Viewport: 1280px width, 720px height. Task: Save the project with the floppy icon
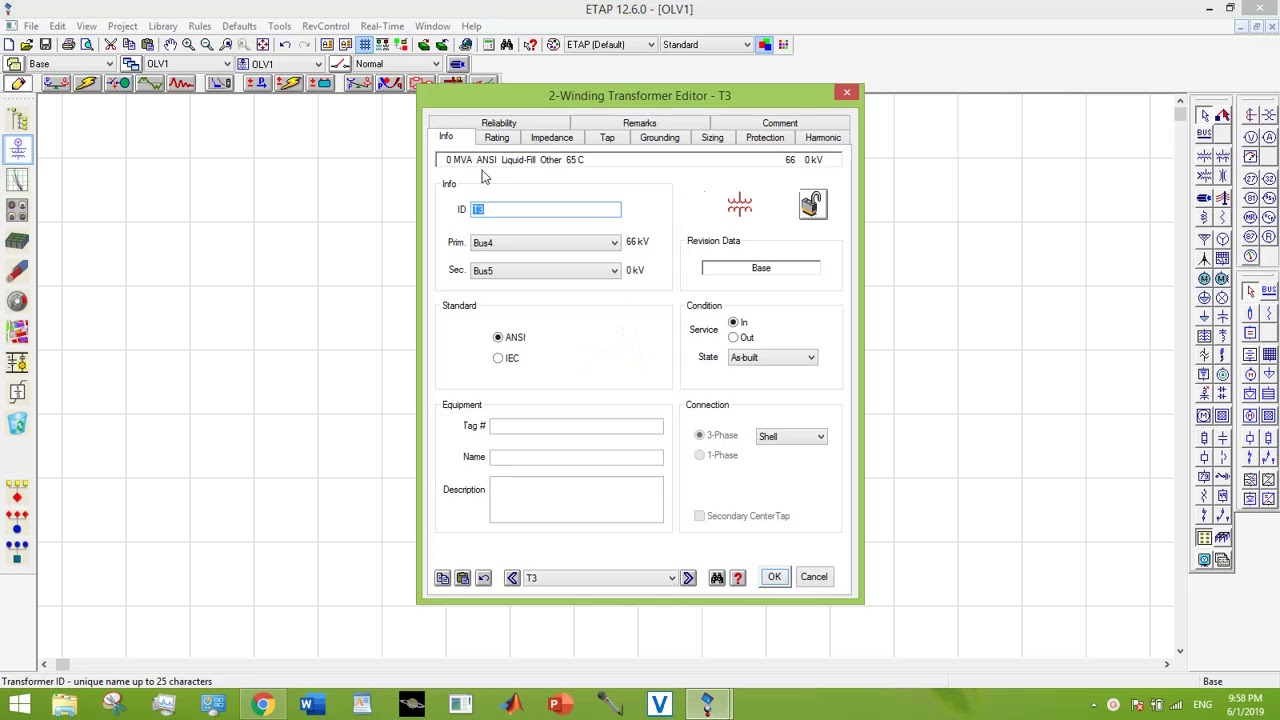click(46, 45)
